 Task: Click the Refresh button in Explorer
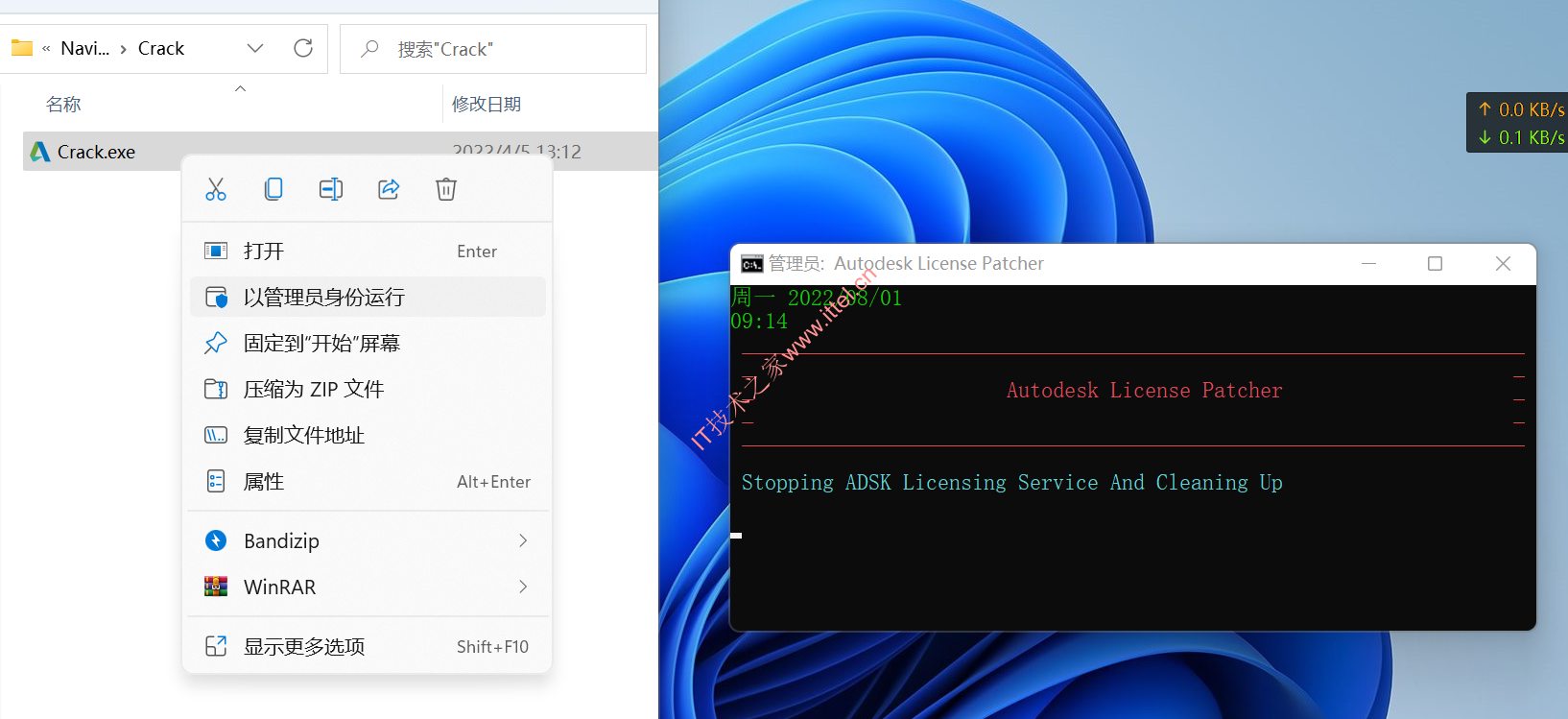coord(303,48)
